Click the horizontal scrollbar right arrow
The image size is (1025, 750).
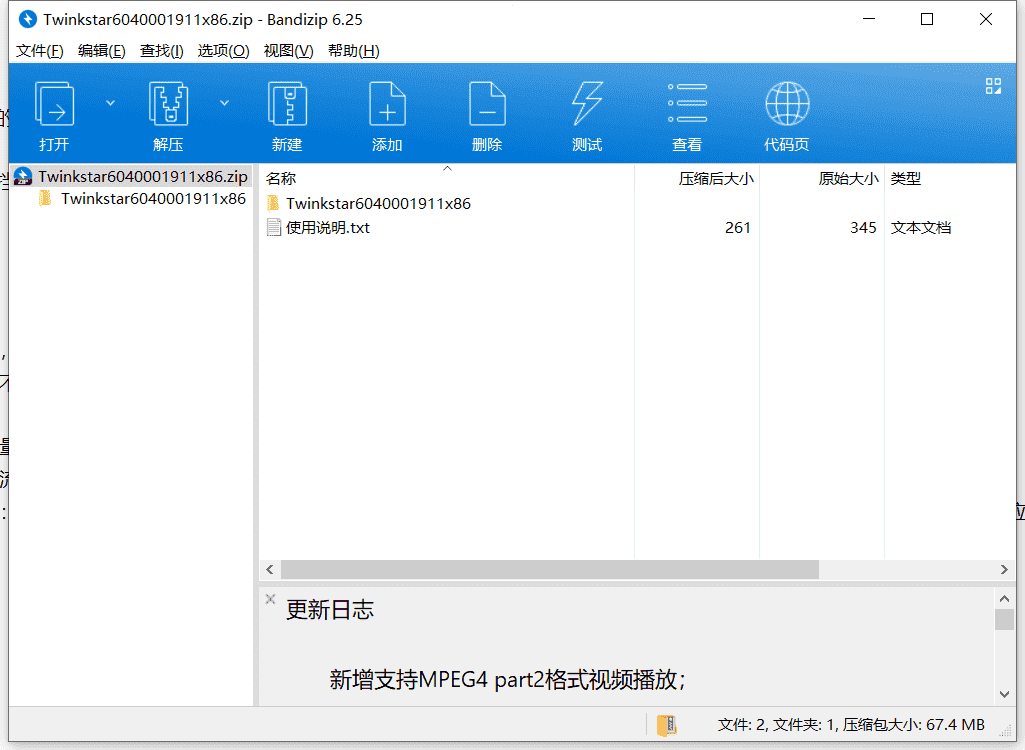(x=1004, y=570)
